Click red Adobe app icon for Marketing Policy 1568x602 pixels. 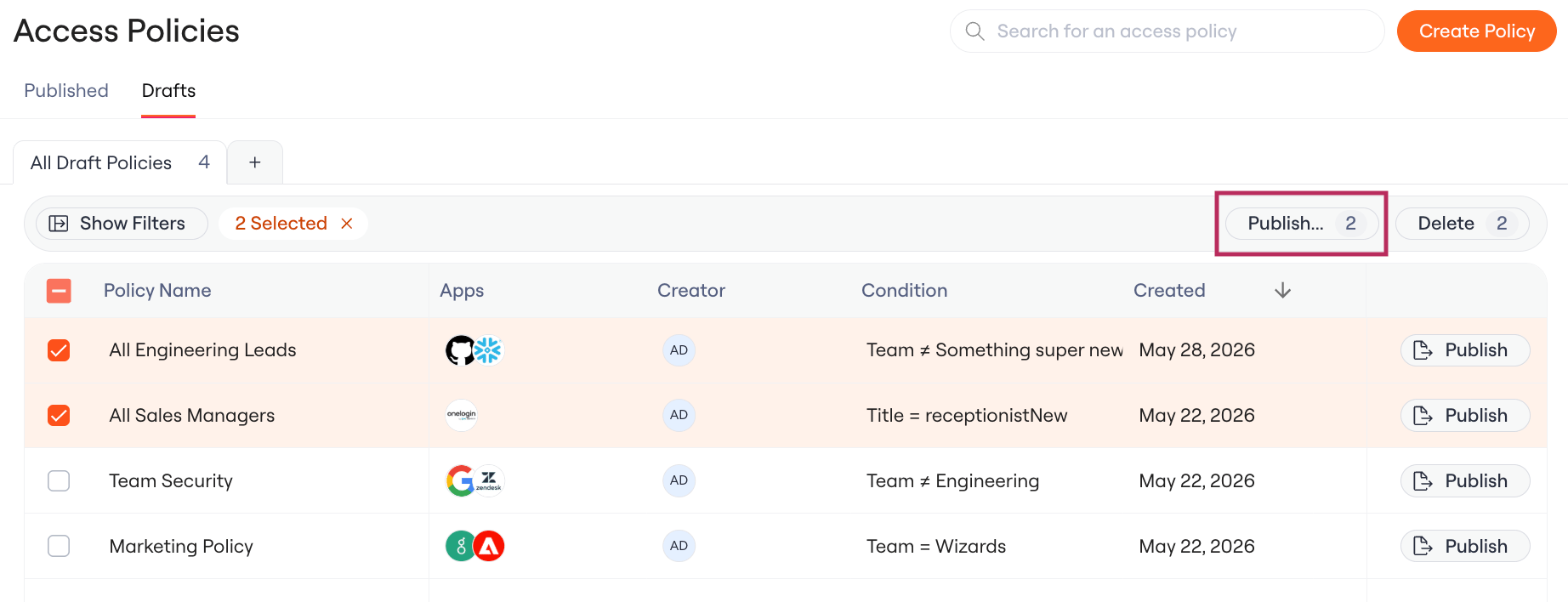click(x=489, y=546)
